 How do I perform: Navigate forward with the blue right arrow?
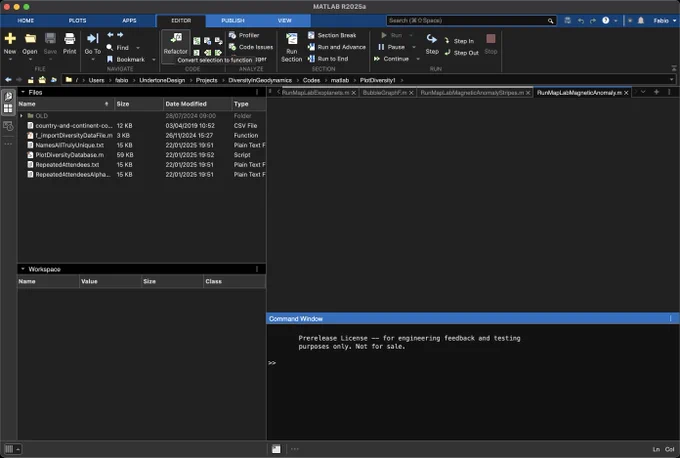coord(120,35)
